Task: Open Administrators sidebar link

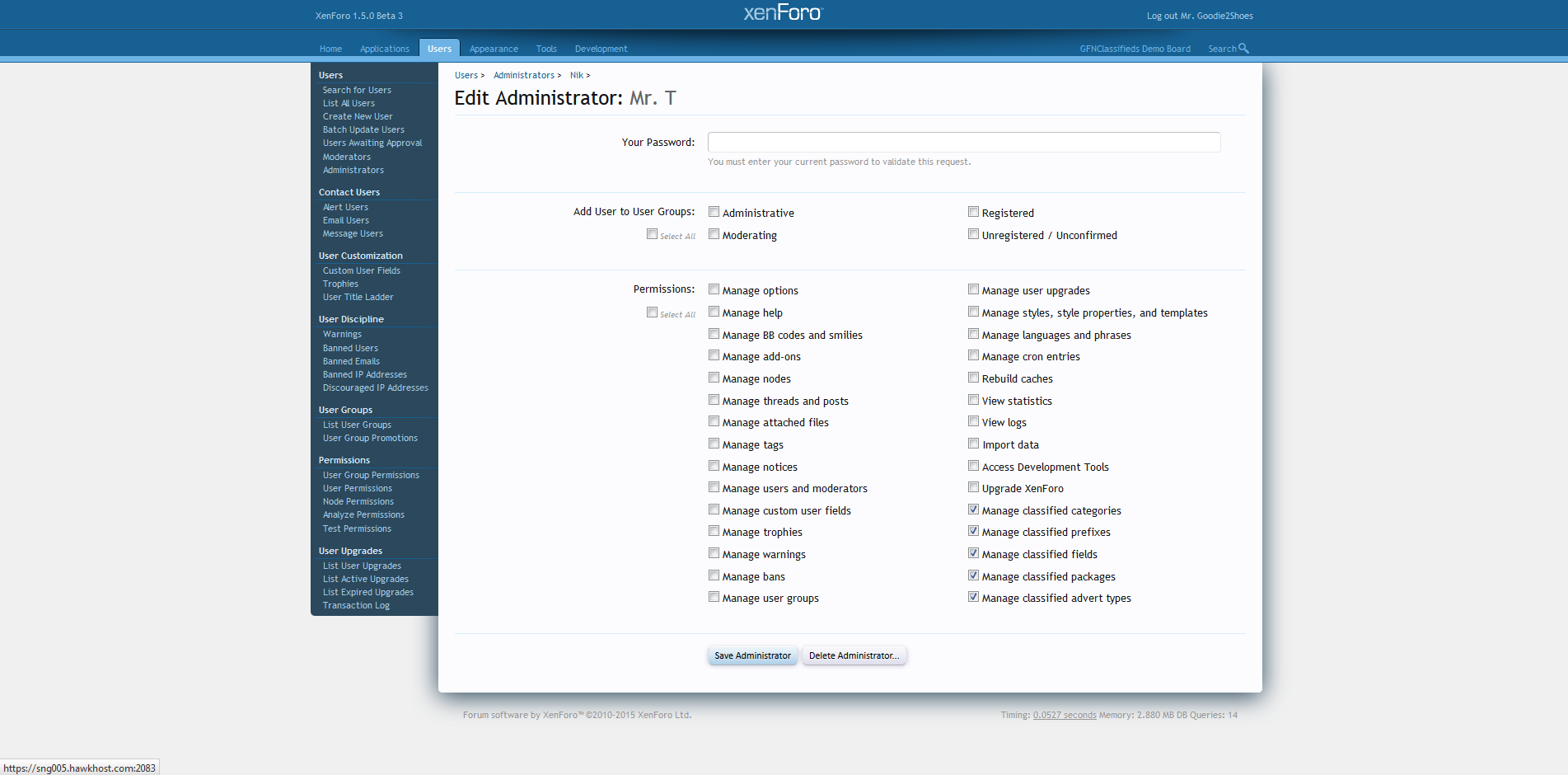Action: pos(353,170)
